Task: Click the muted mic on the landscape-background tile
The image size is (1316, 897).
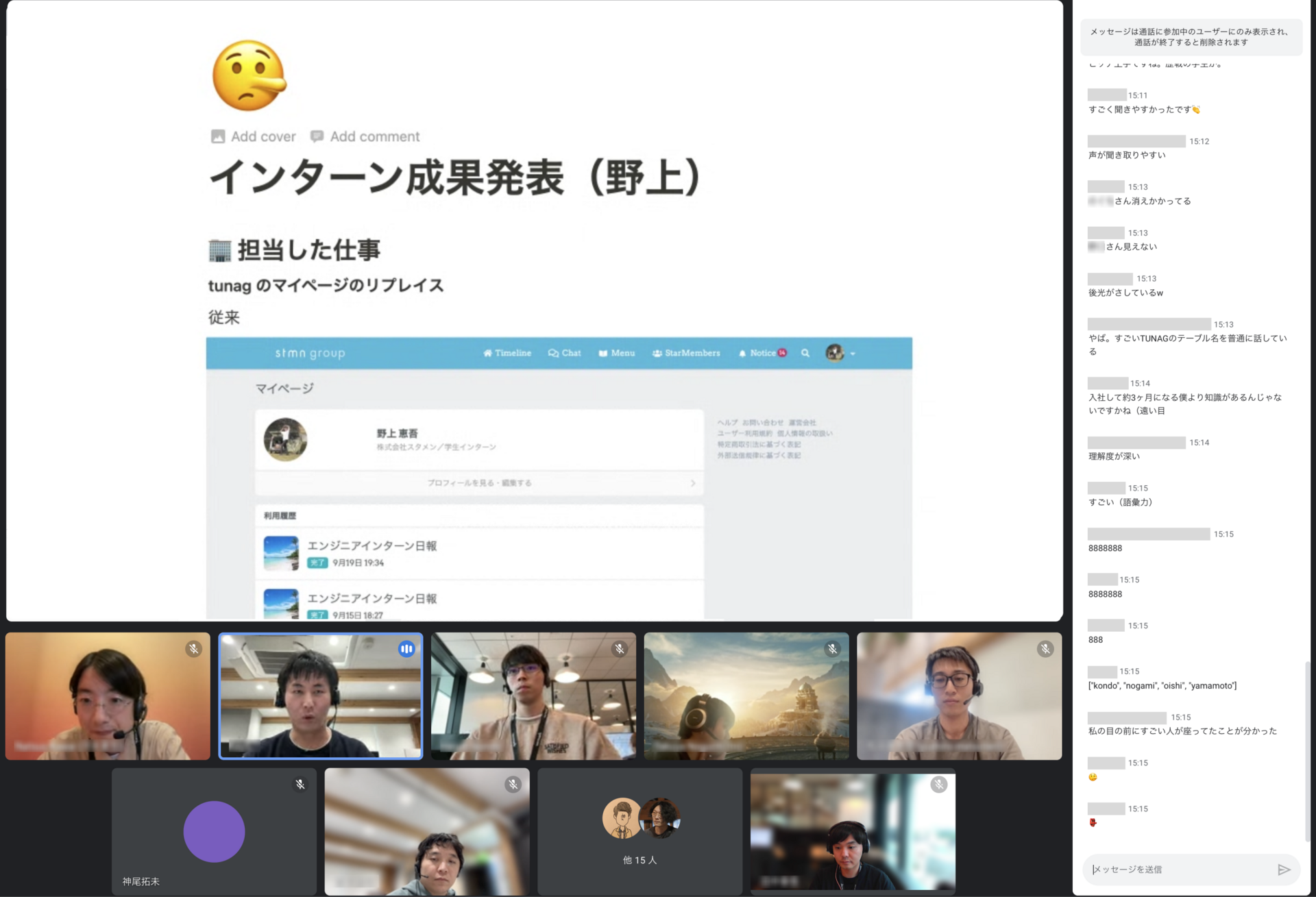Action: pos(832,649)
